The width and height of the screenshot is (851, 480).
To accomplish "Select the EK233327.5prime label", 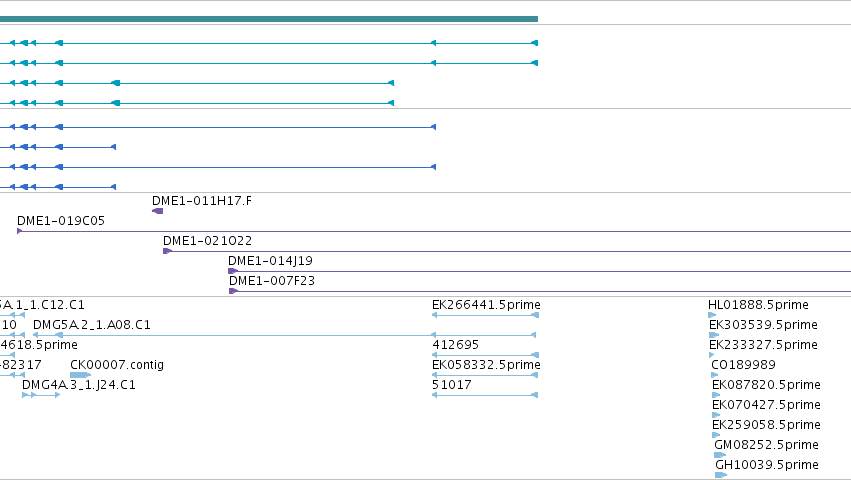I will (763, 345).
